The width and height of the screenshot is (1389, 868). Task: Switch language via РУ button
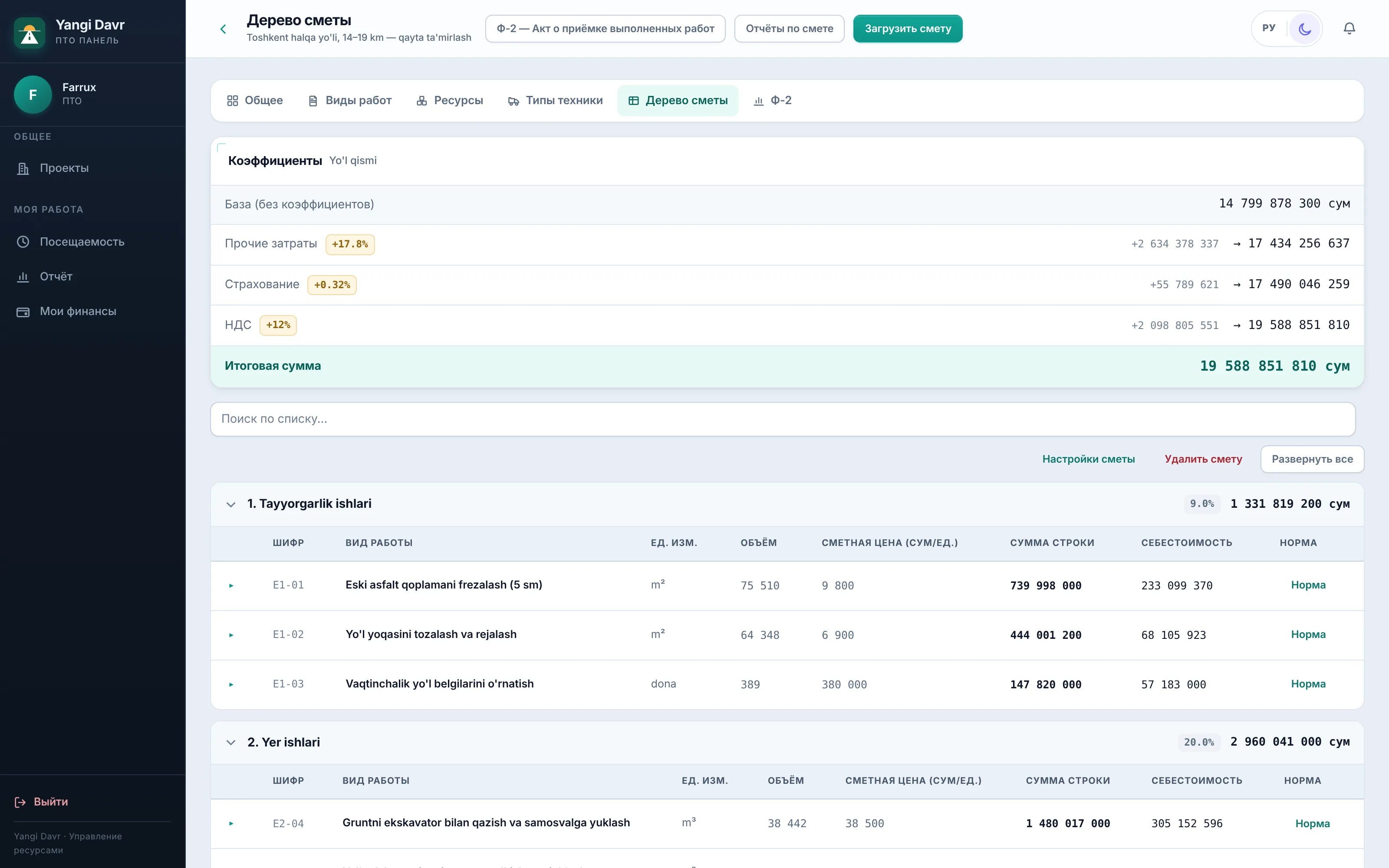[1269, 28]
